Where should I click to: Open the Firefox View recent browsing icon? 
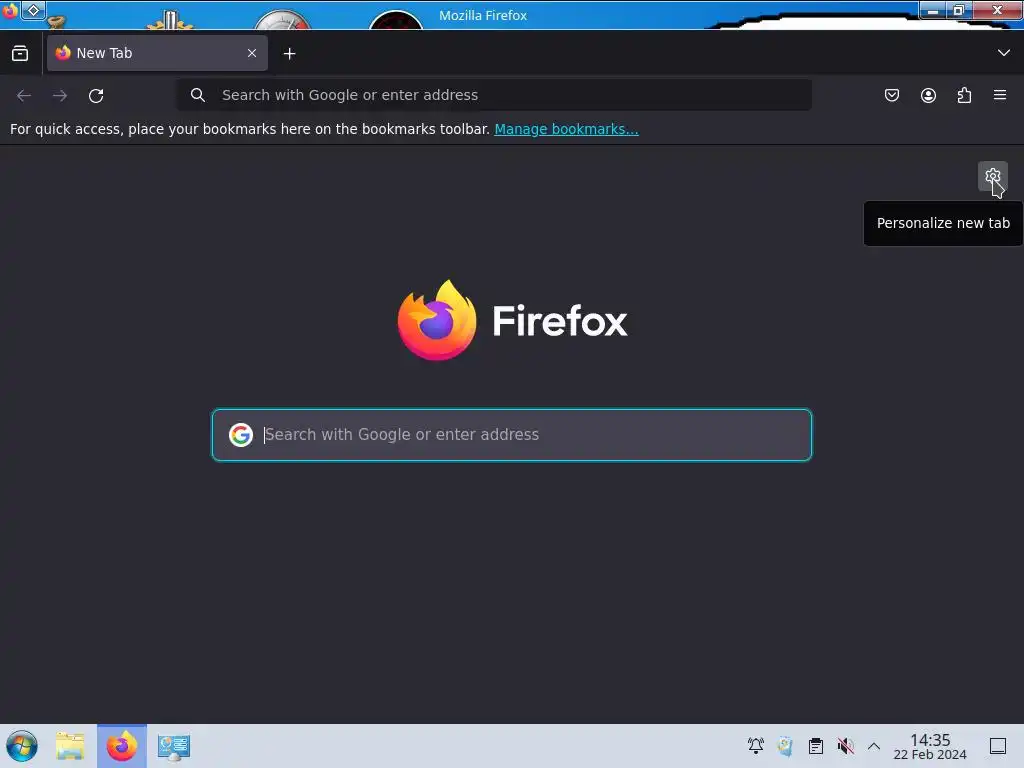20,53
